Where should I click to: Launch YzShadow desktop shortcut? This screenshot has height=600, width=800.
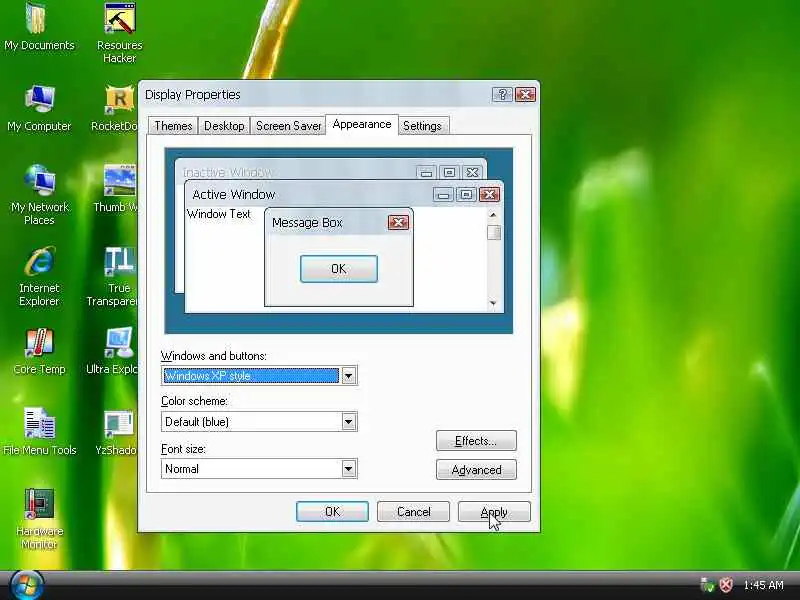tap(117, 432)
